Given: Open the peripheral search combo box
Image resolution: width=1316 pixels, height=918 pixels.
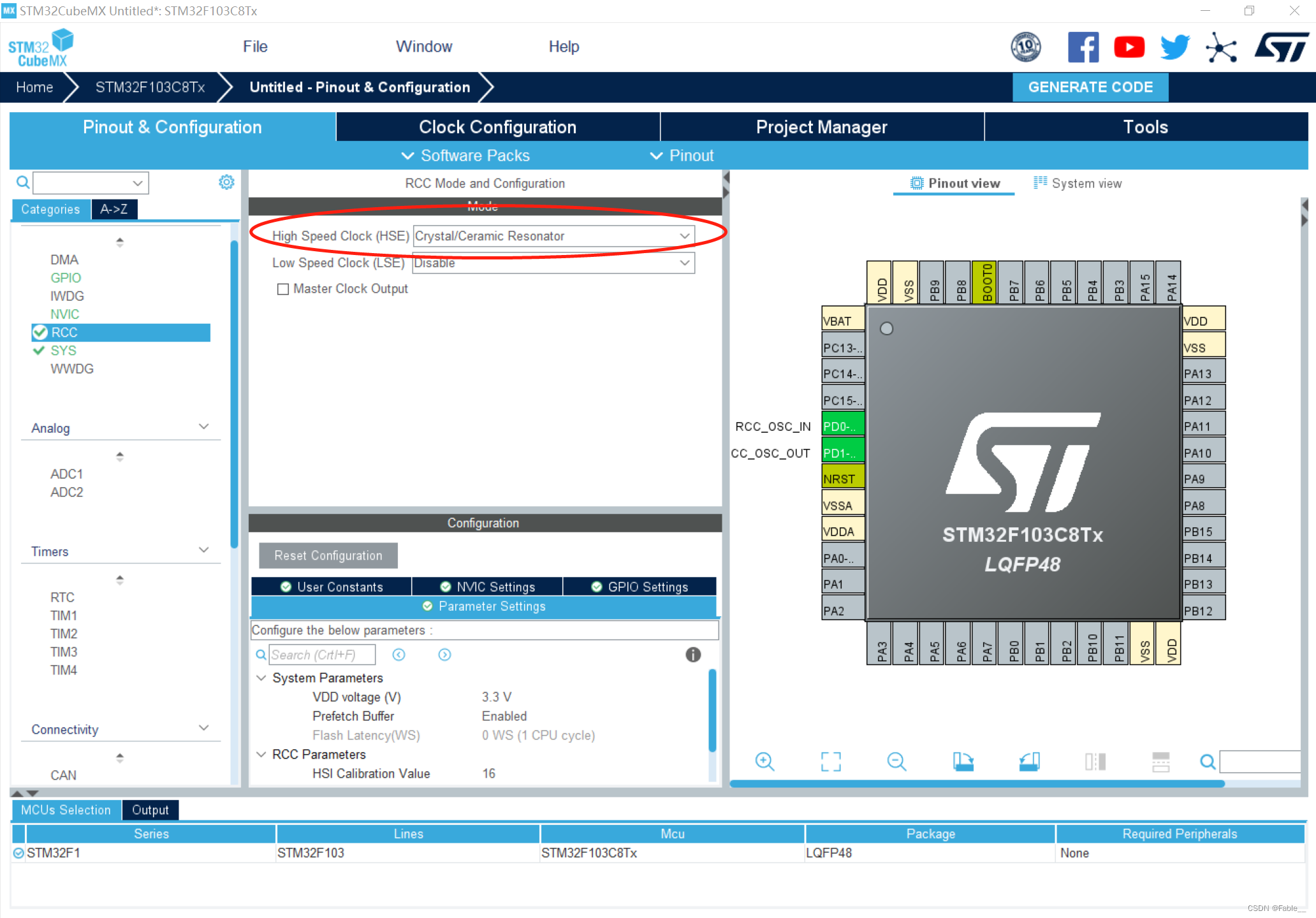Looking at the screenshot, I should [x=91, y=183].
